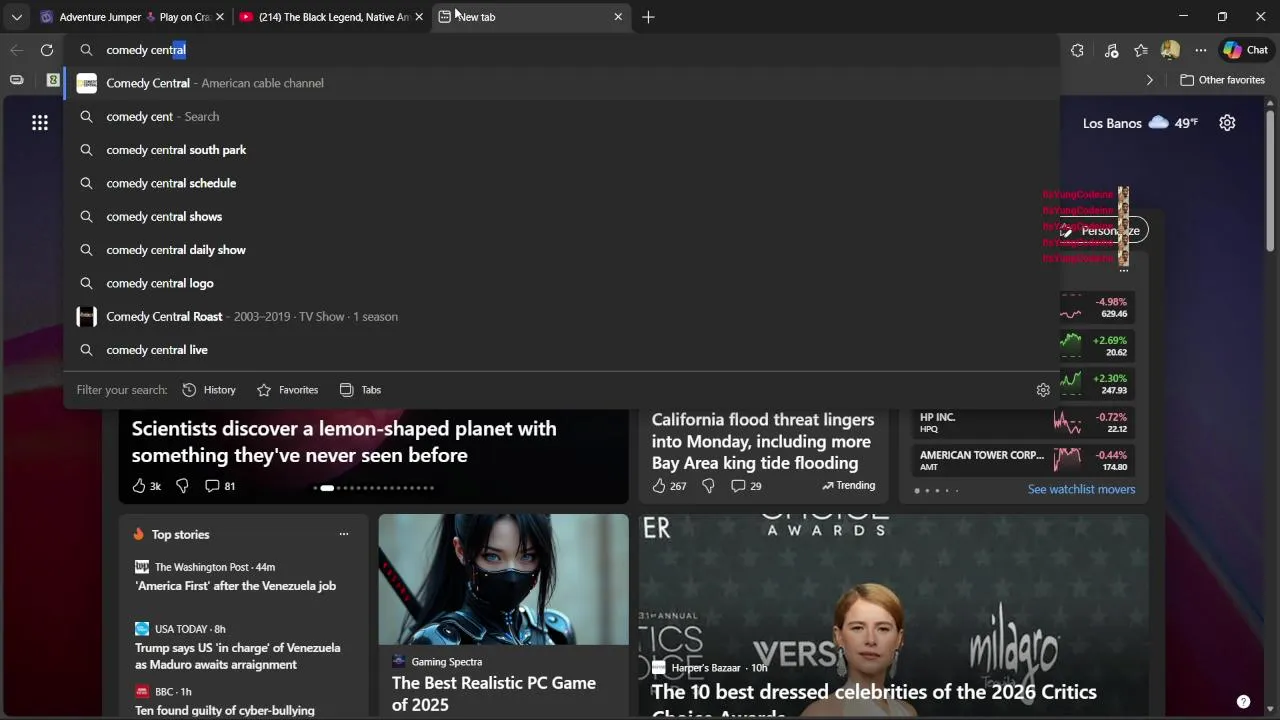This screenshot has height=720, width=1280.
Task: Open the Settings and more ellipsis menu
Action: tap(1200, 50)
